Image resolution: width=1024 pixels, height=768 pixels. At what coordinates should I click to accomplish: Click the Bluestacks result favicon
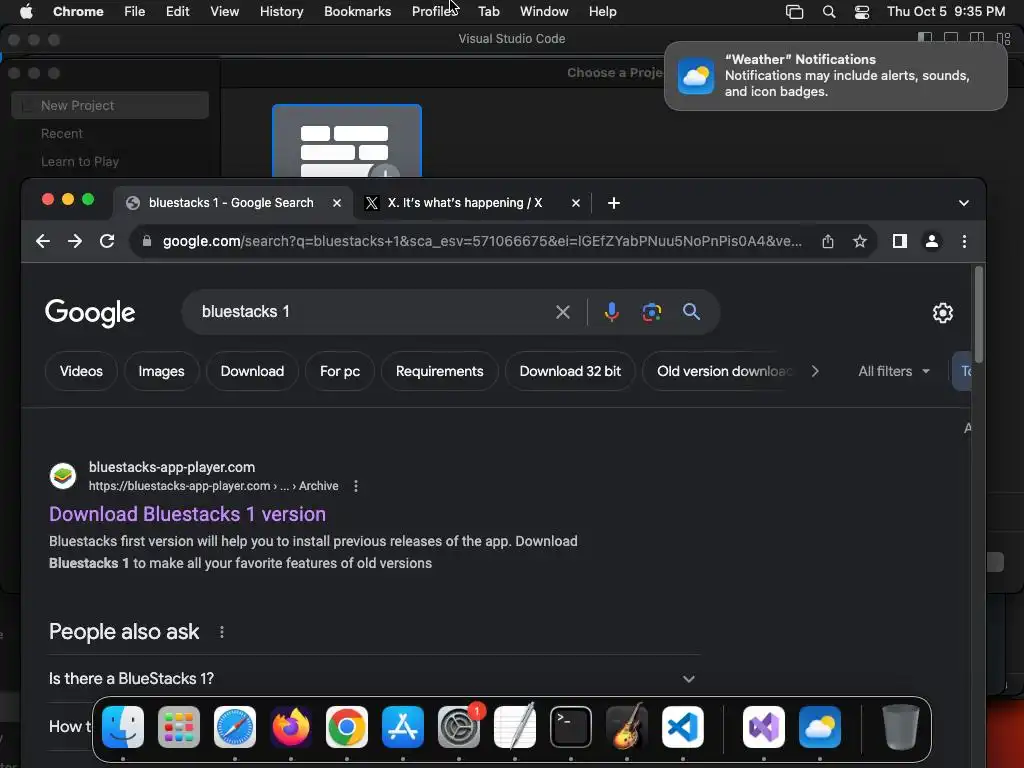(63, 476)
